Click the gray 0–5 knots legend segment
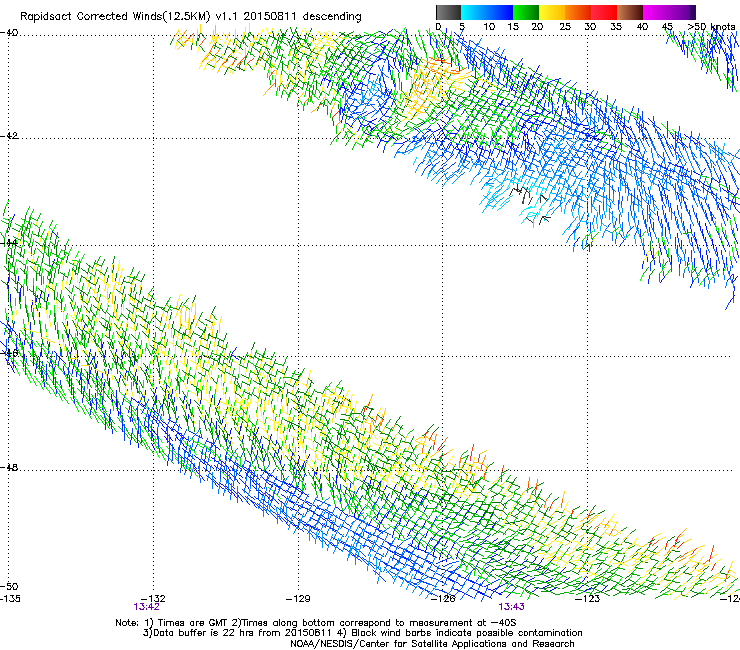The height and width of the screenshot is (650, 740). (x=448, y=12)
